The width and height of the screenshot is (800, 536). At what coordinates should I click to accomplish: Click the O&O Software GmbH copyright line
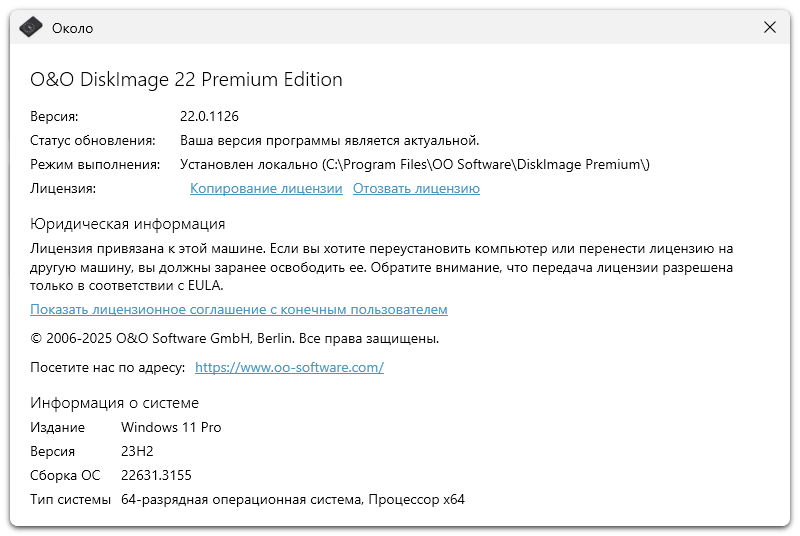(234, 338)
